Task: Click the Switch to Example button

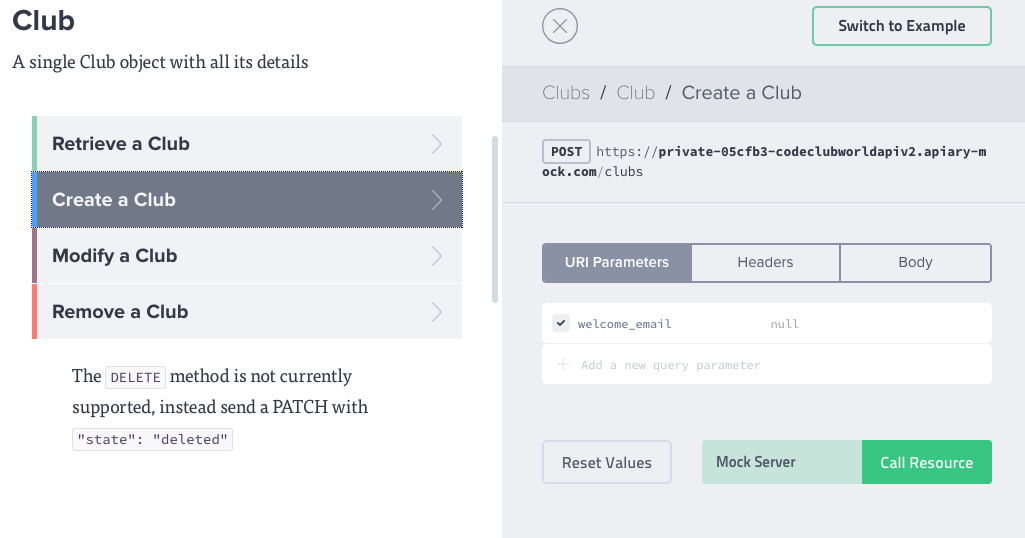Action: pyautogui.click(x=901, y=27)
